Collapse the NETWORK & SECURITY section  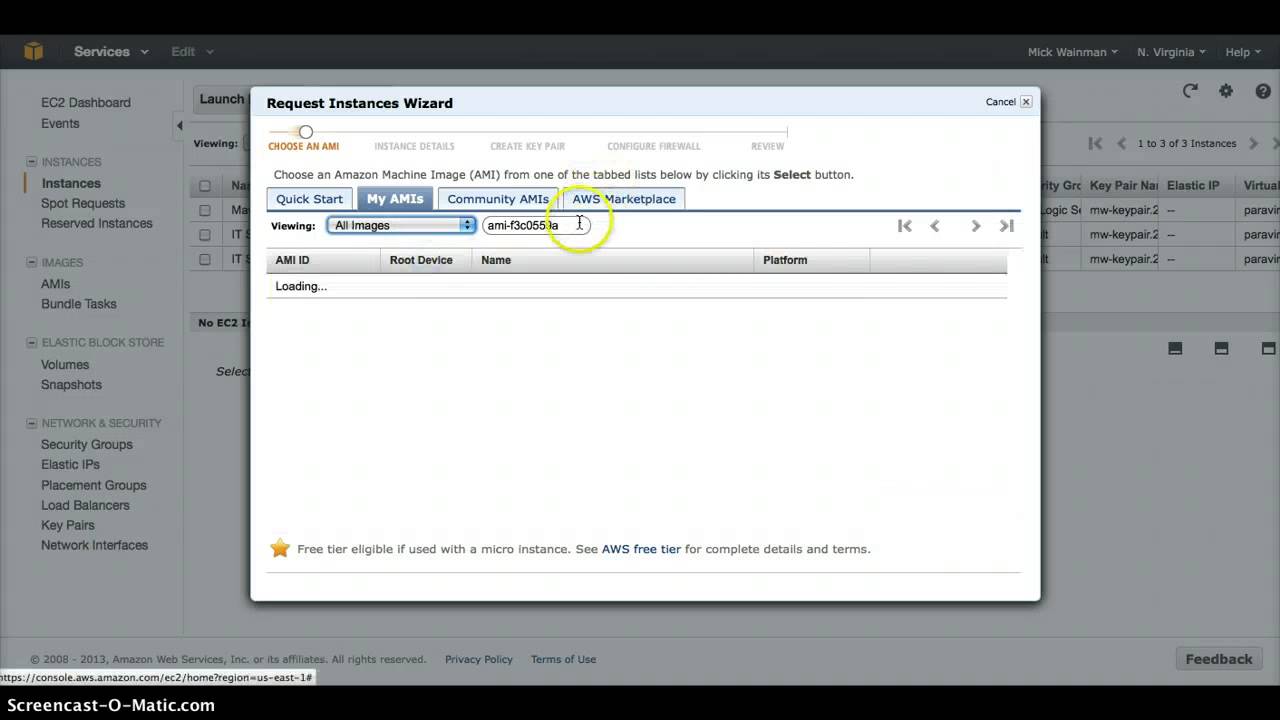click(x=31, y=424)
